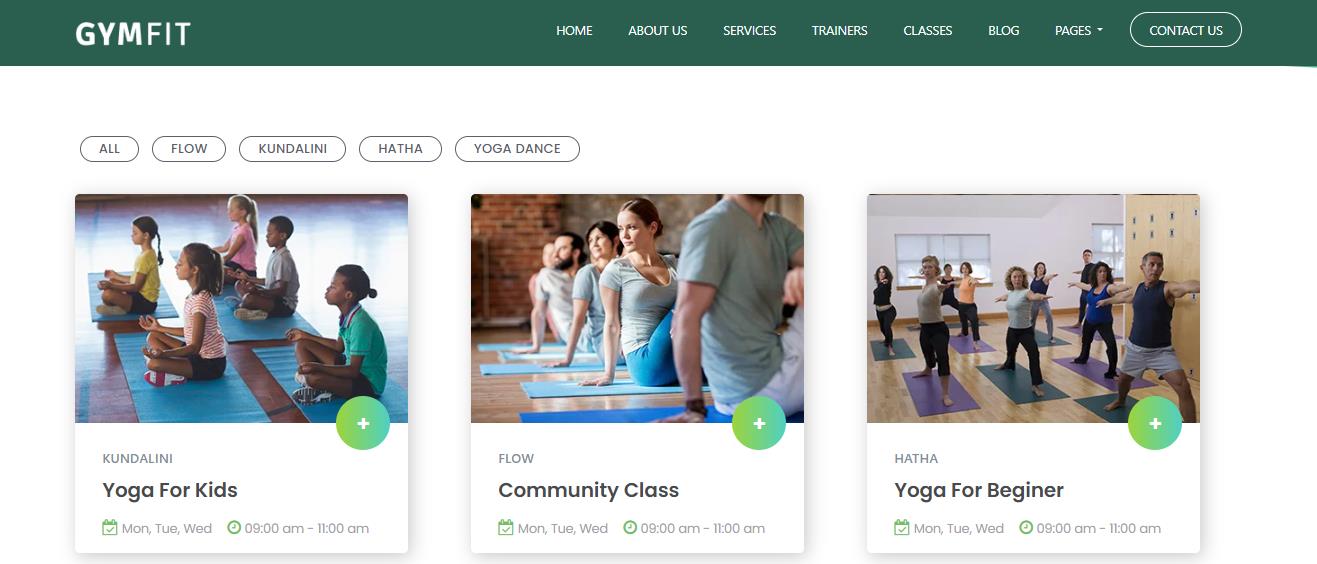
Task: Filter classes by KUNDALINI
Action: tap(292, 149)
